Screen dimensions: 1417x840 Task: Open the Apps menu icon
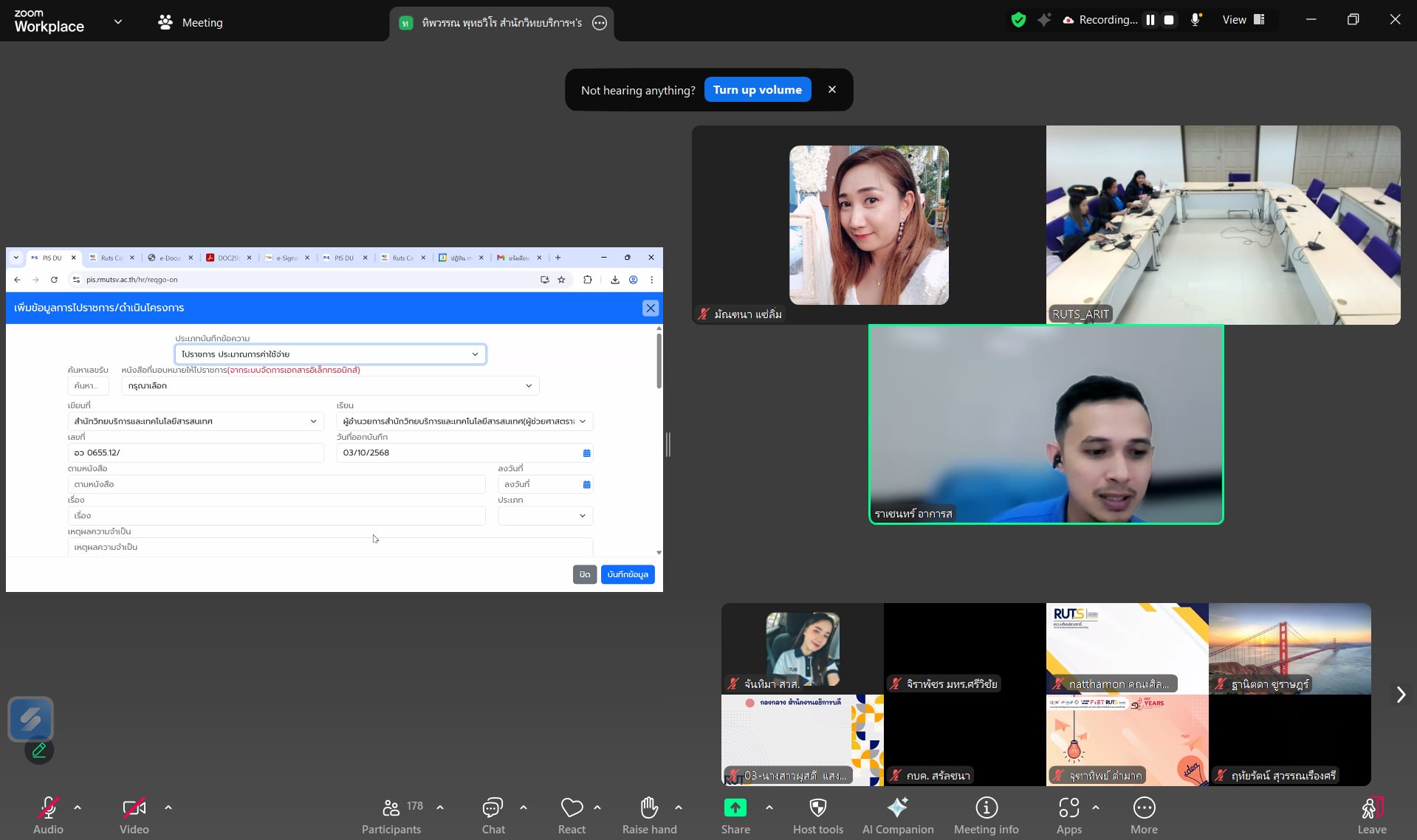(1068, 816)
